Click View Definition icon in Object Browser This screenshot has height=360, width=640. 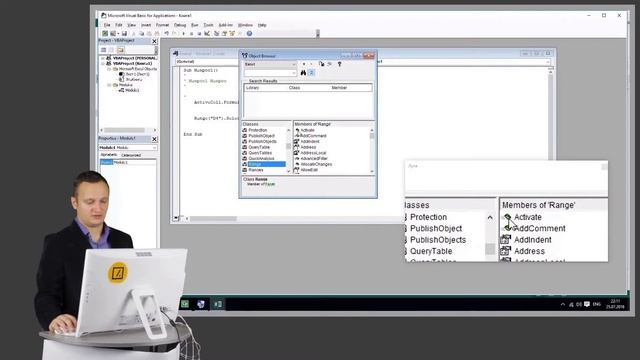click(330, 64)
